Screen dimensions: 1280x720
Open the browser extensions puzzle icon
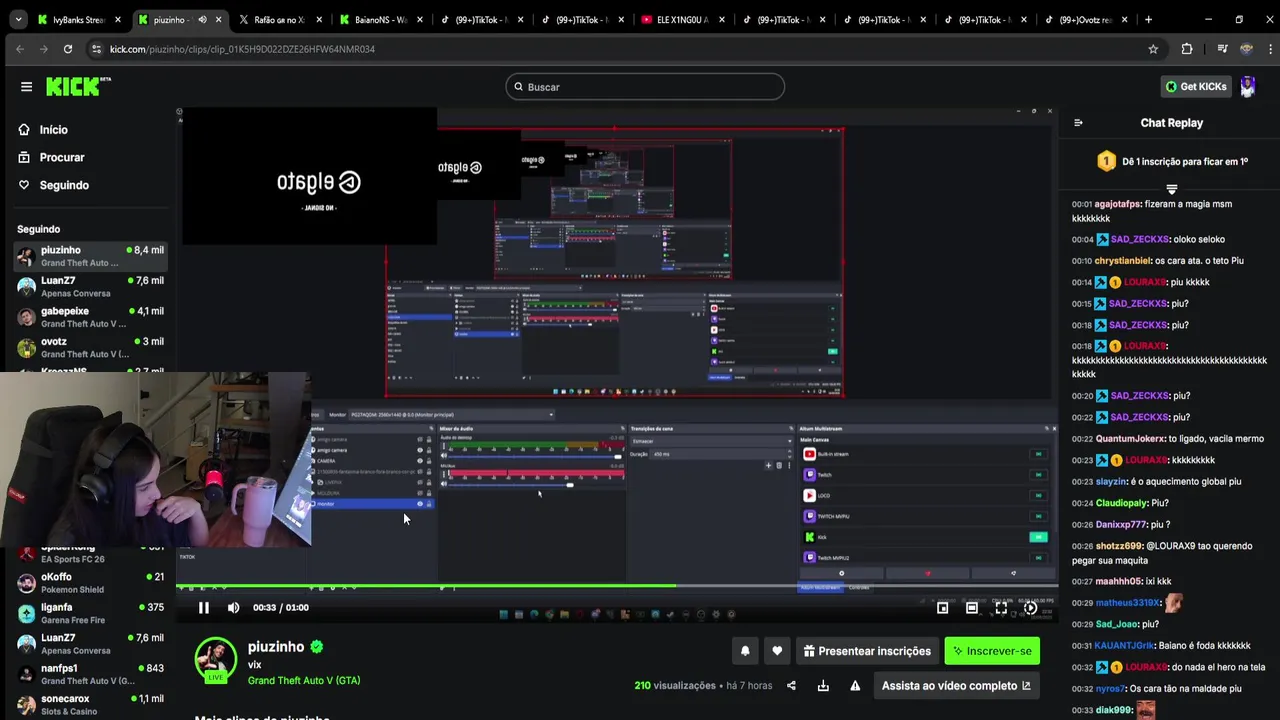(1187, 49)
